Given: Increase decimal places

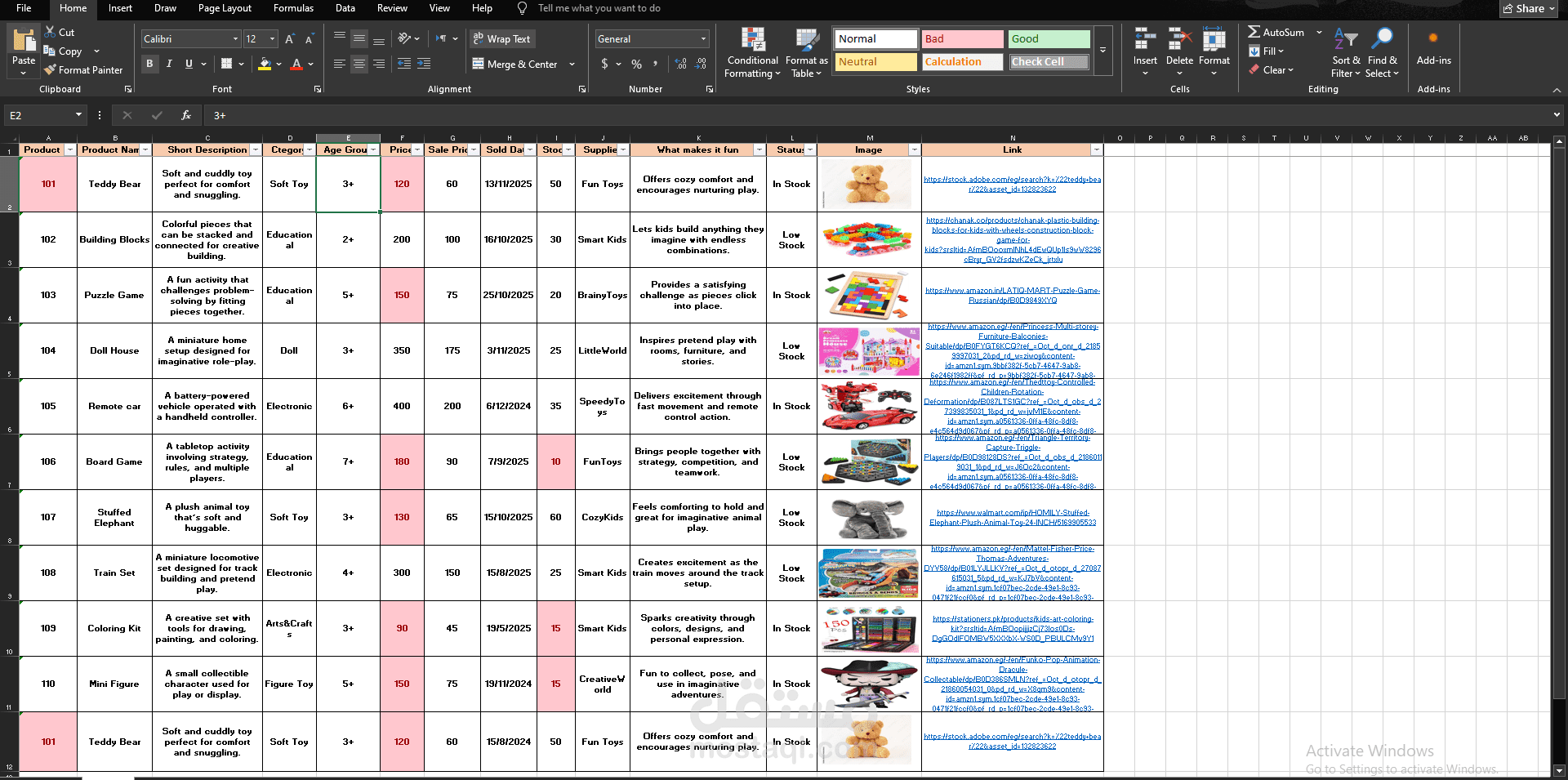Looking at the screenshot, I should [x=681, y=64].
